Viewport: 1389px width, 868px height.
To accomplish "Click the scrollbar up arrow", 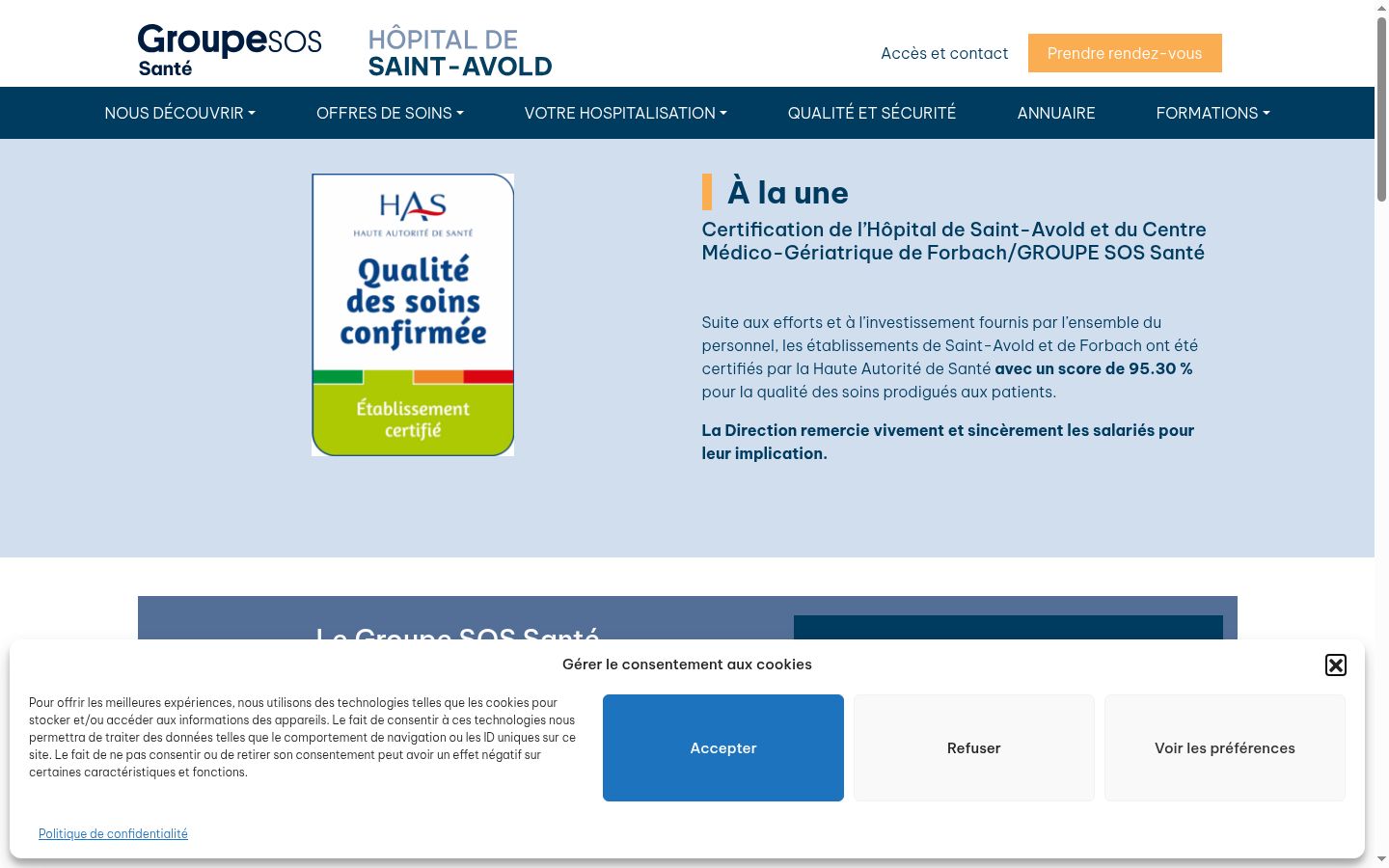I will [1381, 7].
